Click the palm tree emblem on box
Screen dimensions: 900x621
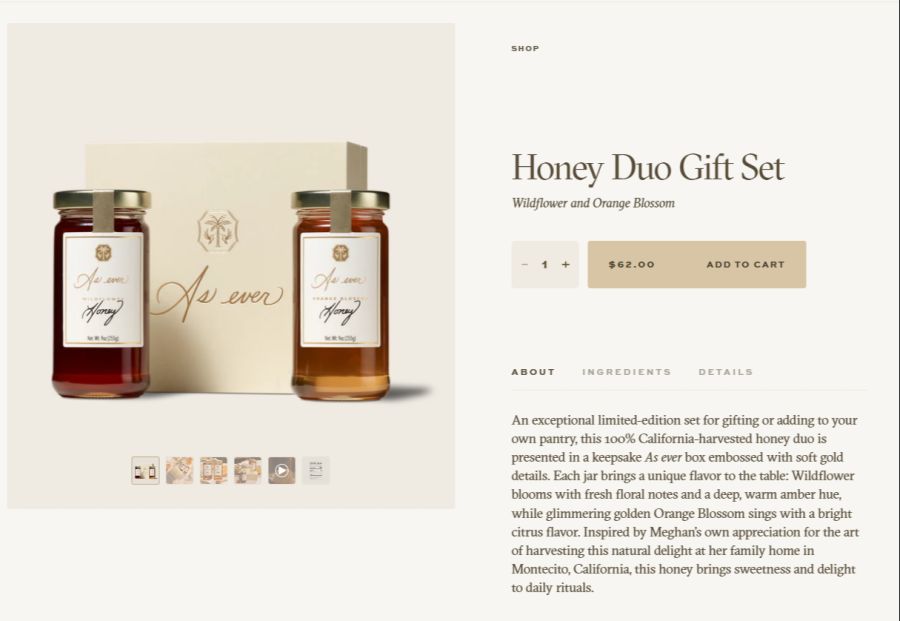[218, 231]
